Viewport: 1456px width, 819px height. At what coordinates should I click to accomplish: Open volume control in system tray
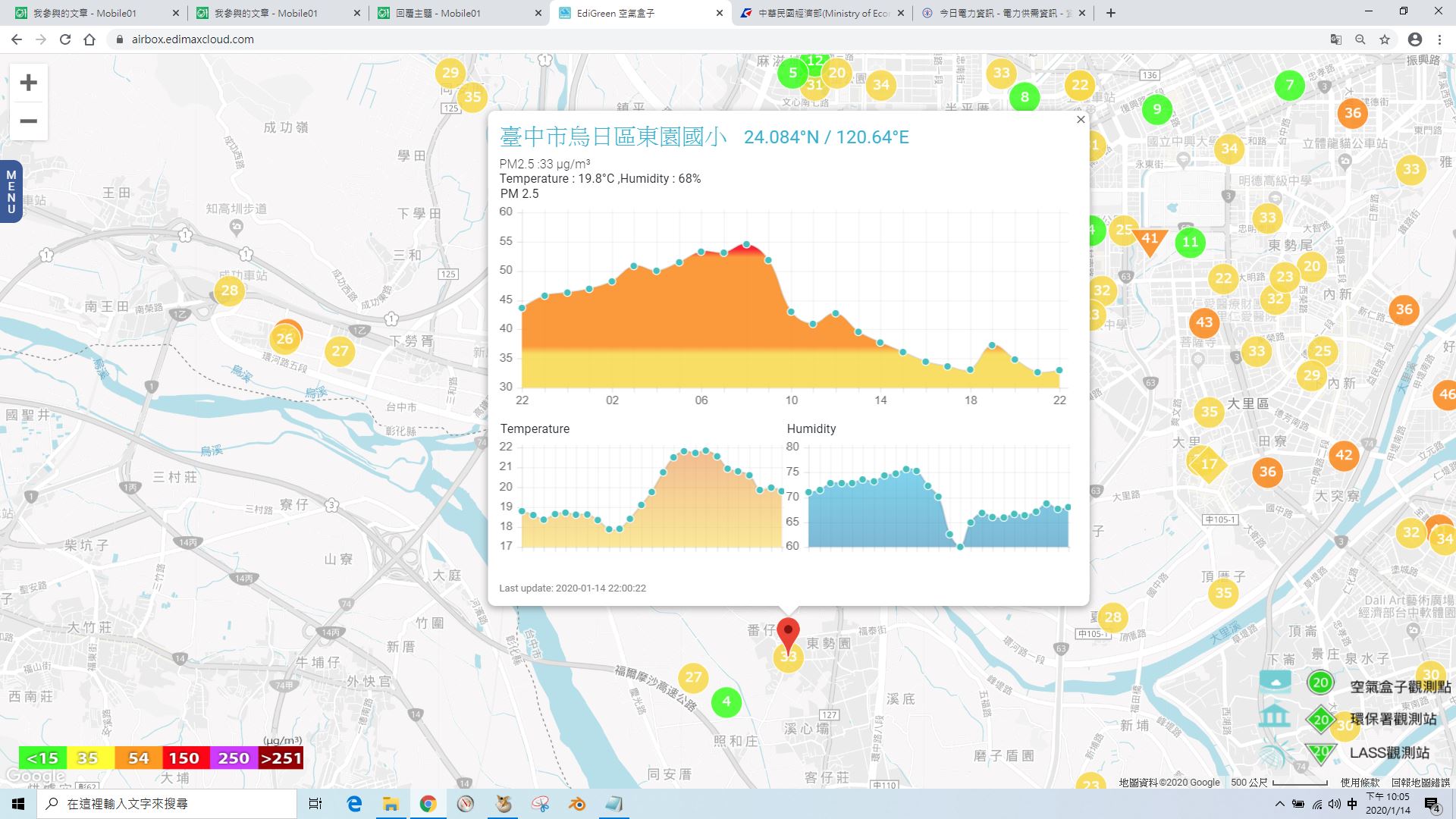1334,804
